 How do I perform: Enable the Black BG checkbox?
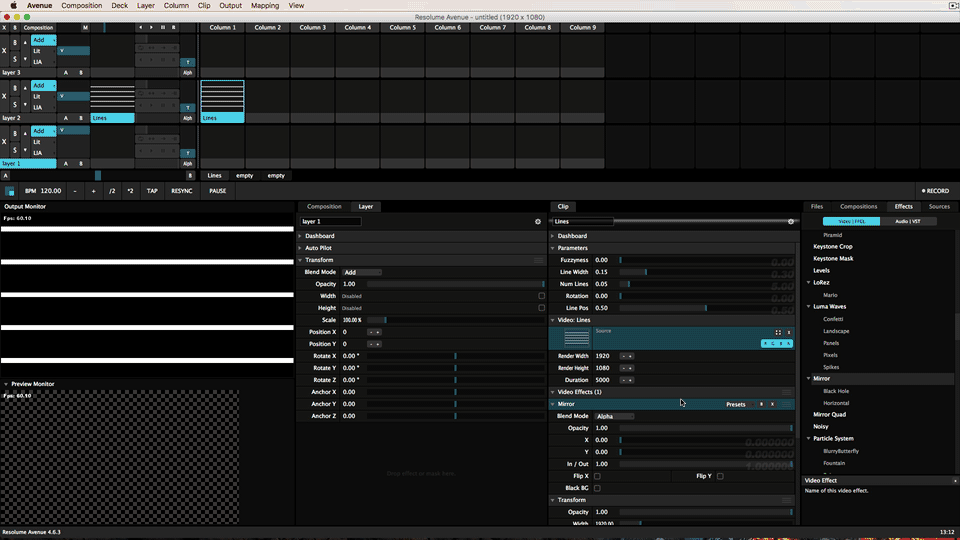pos(597,489)
